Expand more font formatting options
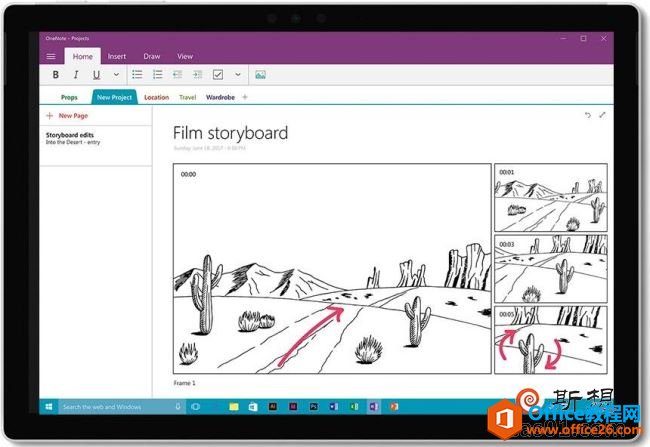Image resolution: width=650 pixels, height=447 pixels. click(116, 75)
